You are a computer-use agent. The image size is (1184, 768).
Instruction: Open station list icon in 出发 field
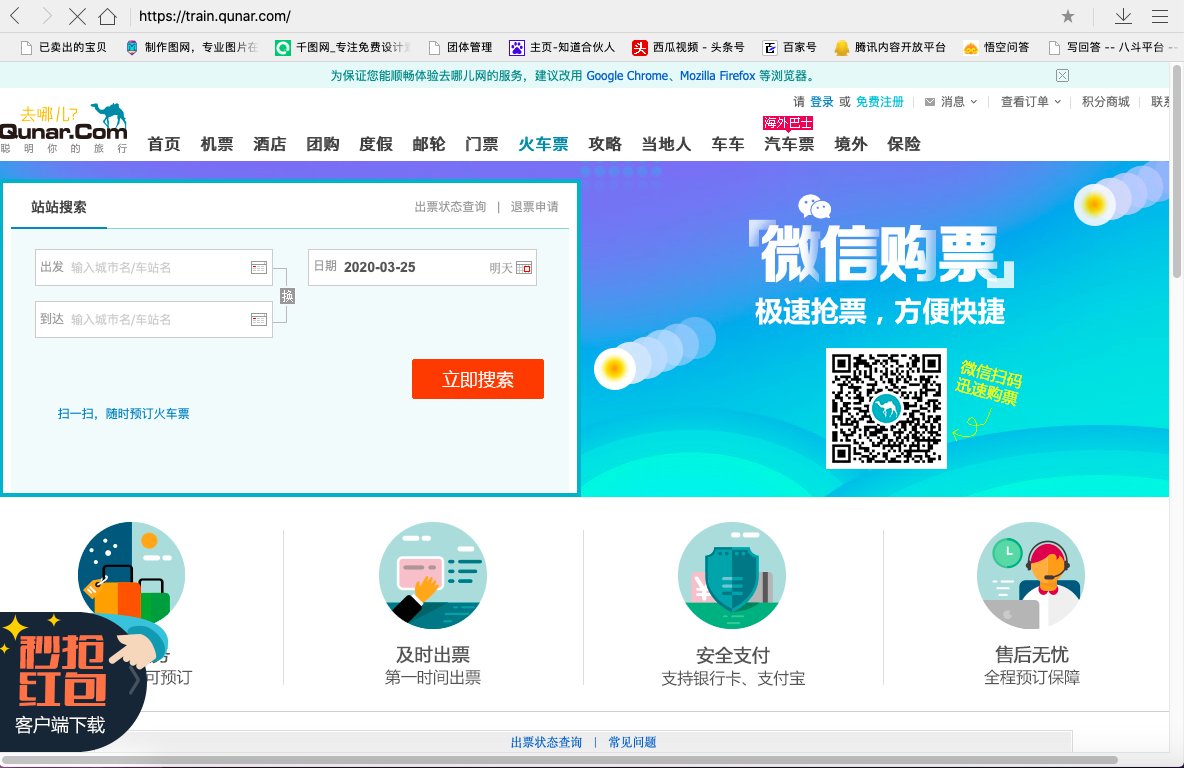[x=259, y=267]
